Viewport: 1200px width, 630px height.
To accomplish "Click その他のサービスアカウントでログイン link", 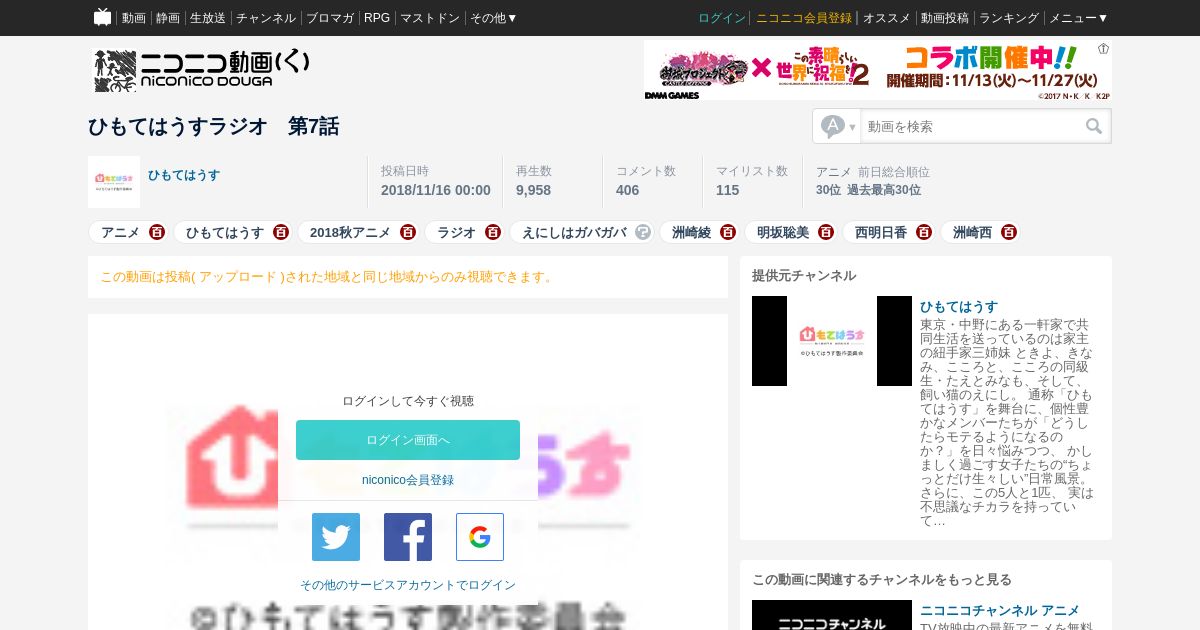I will tap(408, 585).
